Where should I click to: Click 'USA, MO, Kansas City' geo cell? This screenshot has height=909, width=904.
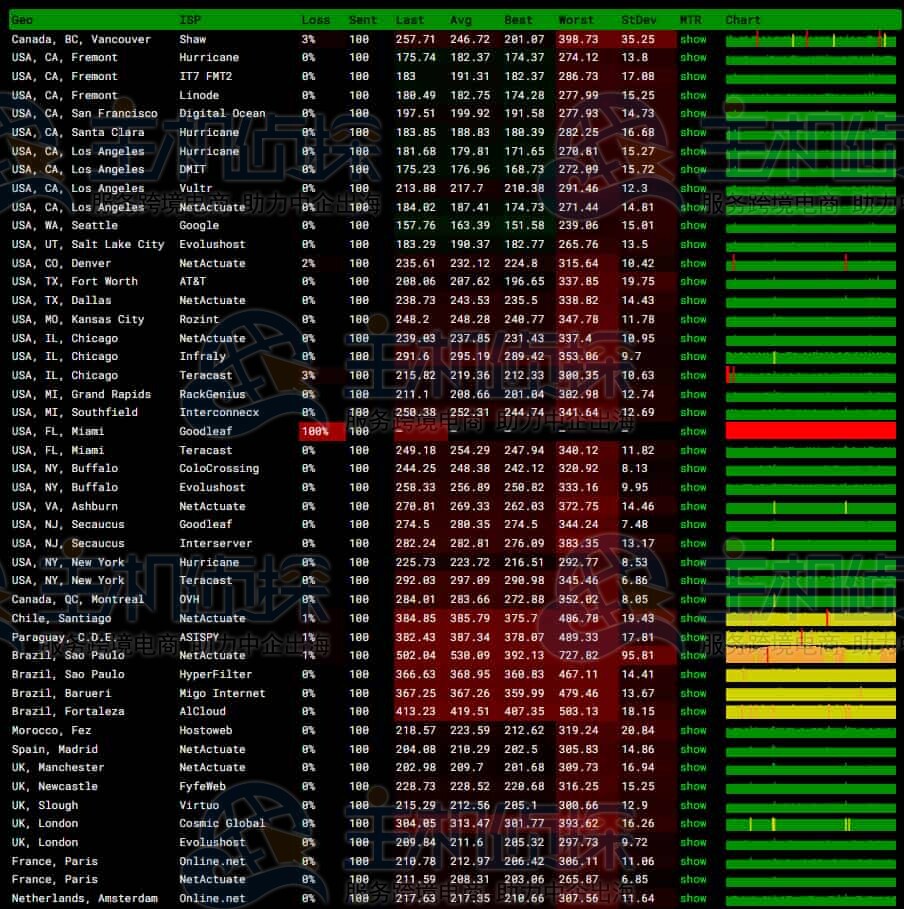tap(78, 319)
